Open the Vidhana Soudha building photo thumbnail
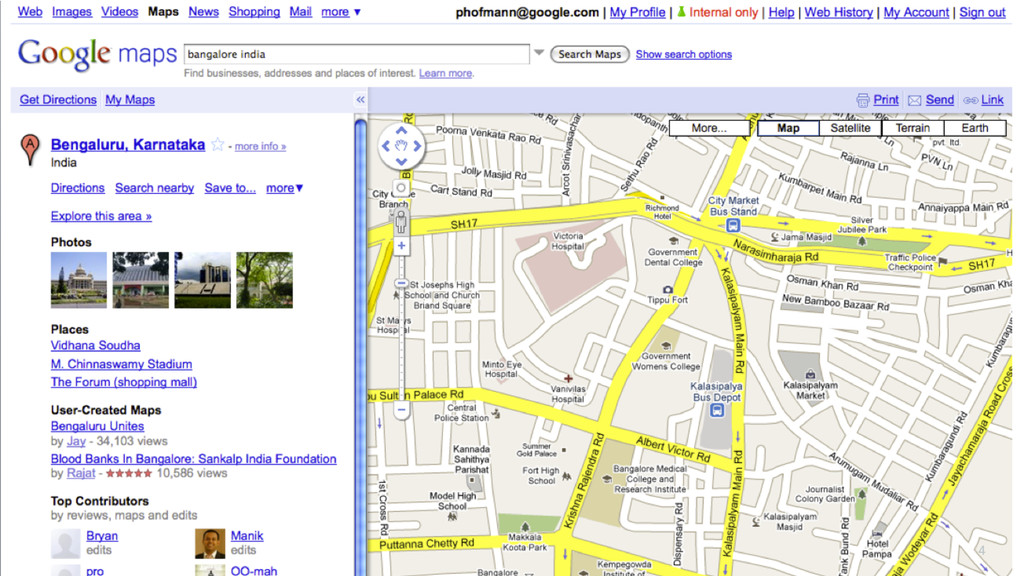The width and height of the screenshot is (1024, 576). pos(78,280)
